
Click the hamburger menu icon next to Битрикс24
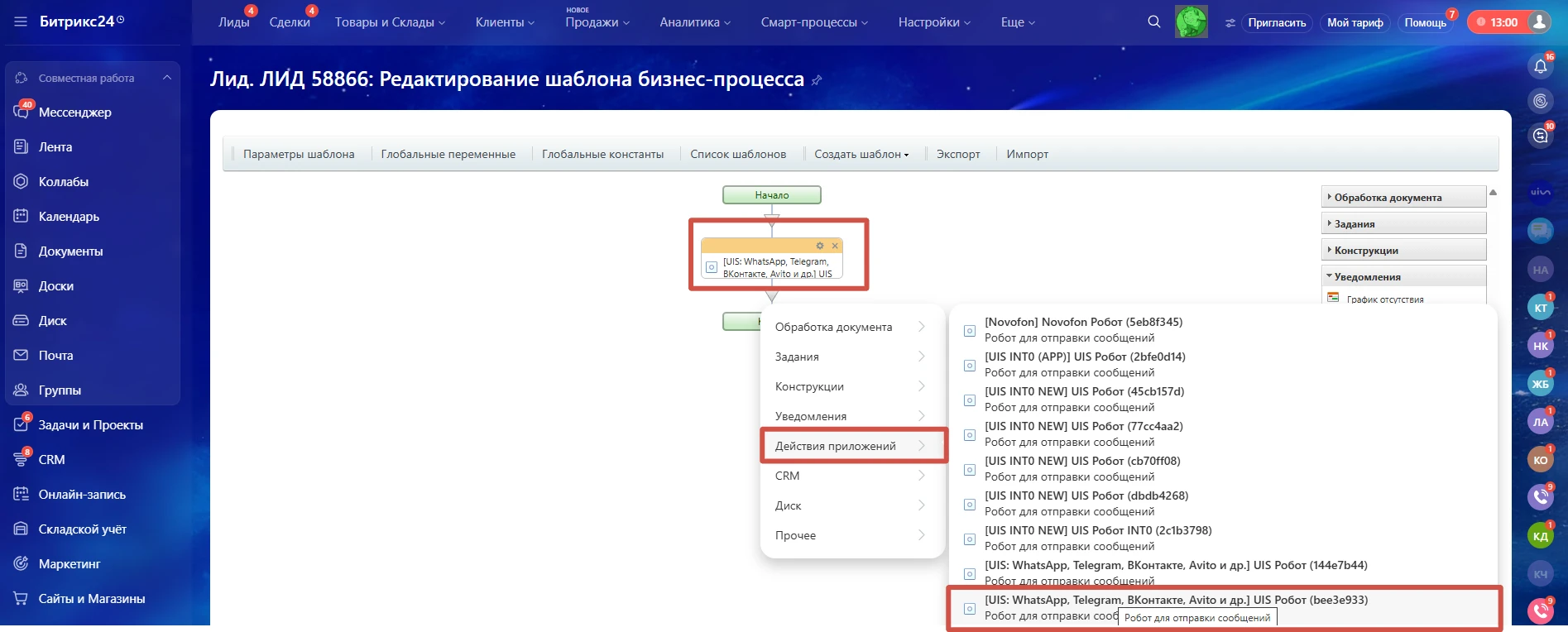(21, 22)
